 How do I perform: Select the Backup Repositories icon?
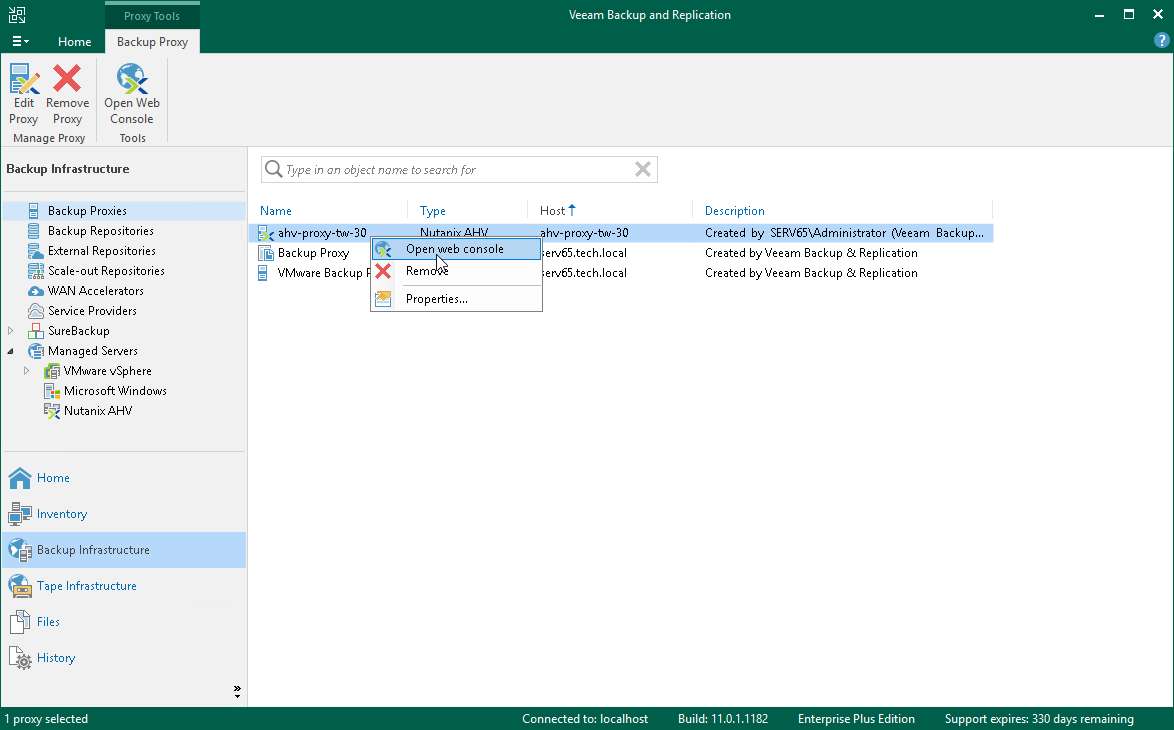(34, 231)
